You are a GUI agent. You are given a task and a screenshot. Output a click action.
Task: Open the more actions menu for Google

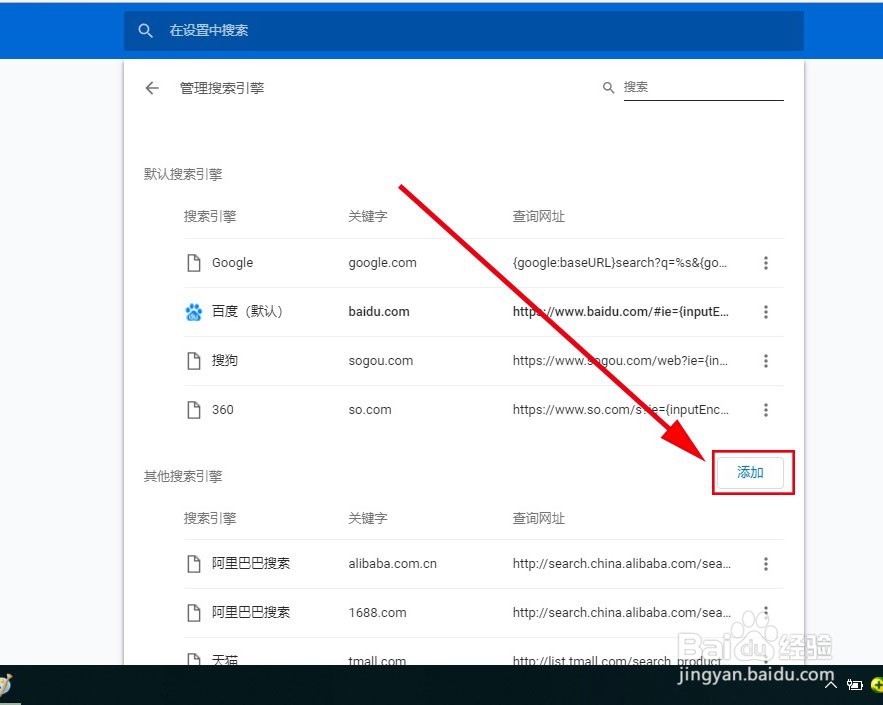pyautogui.click(x=766, y=262)
